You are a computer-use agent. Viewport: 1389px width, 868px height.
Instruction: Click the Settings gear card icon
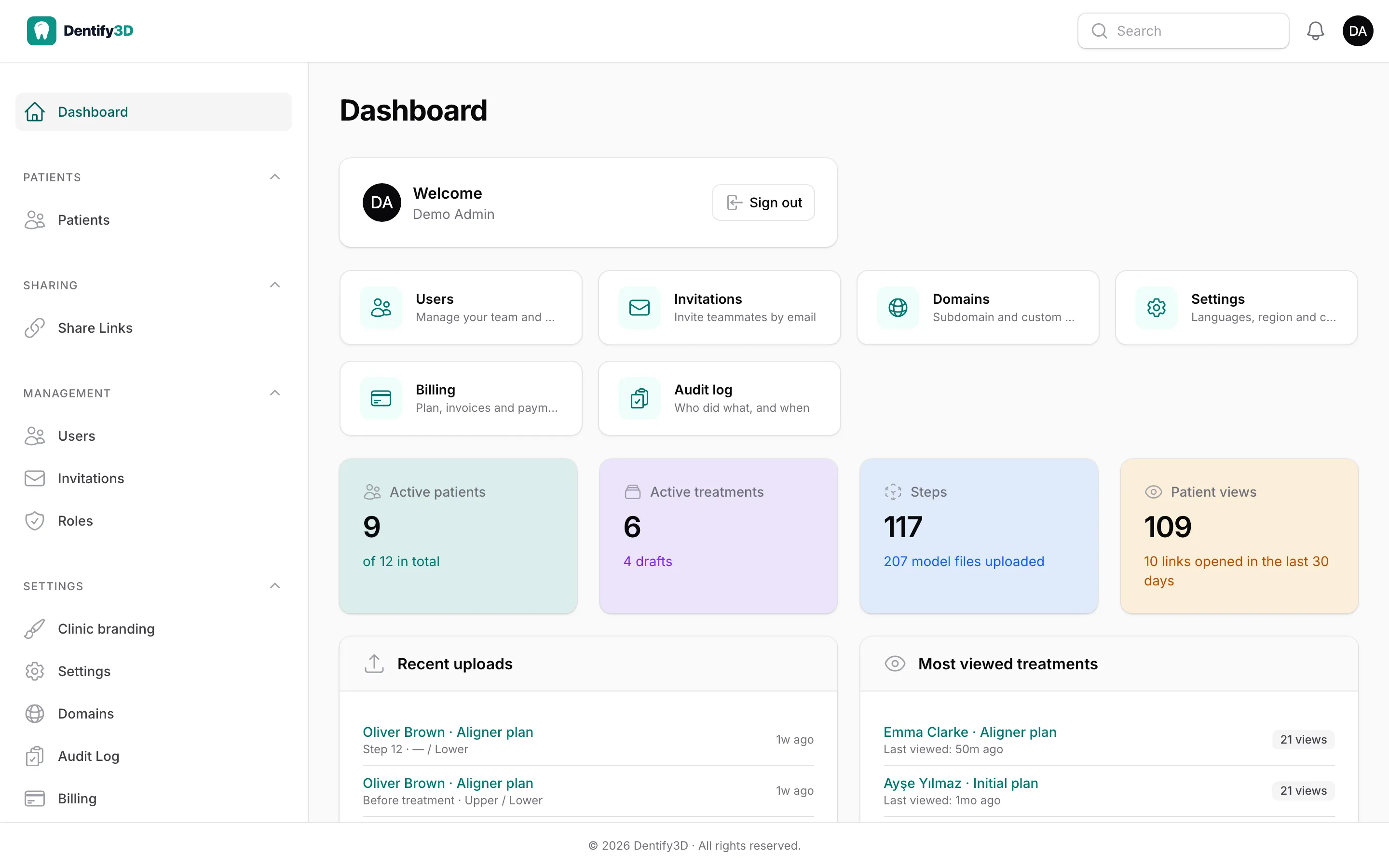1156,308
